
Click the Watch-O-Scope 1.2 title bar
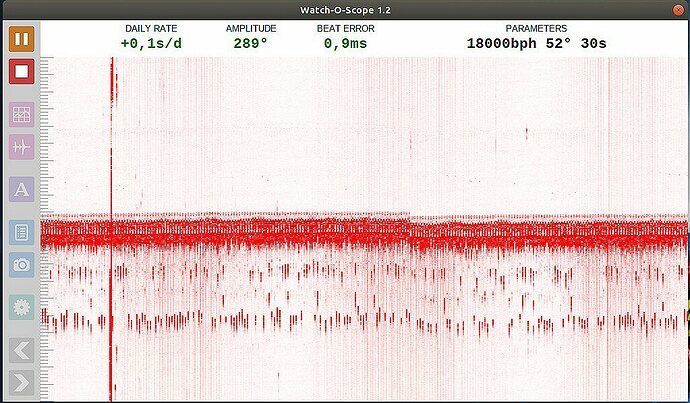[345, 10]
